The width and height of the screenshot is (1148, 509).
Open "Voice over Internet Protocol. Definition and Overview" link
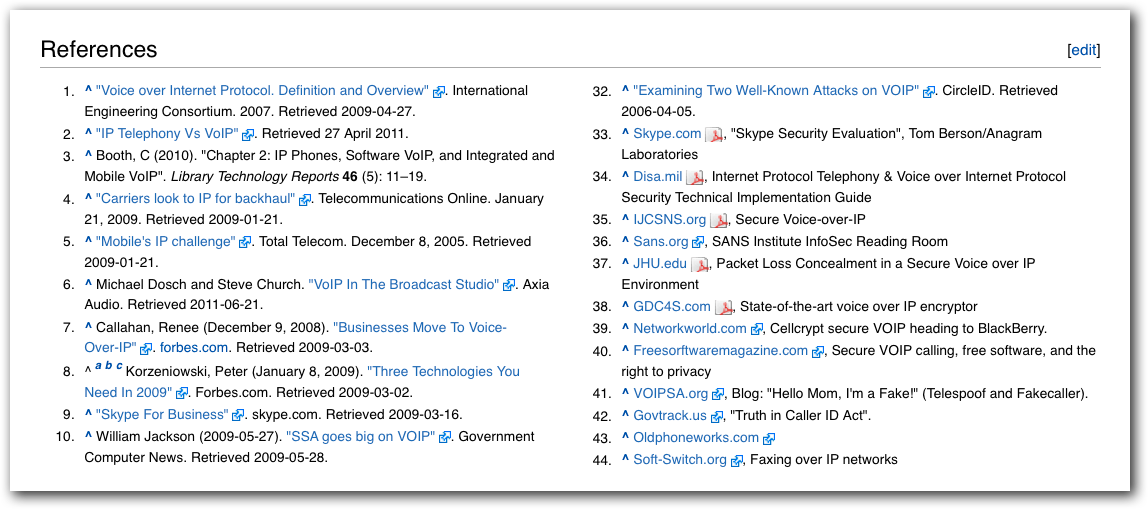[262, 91]
